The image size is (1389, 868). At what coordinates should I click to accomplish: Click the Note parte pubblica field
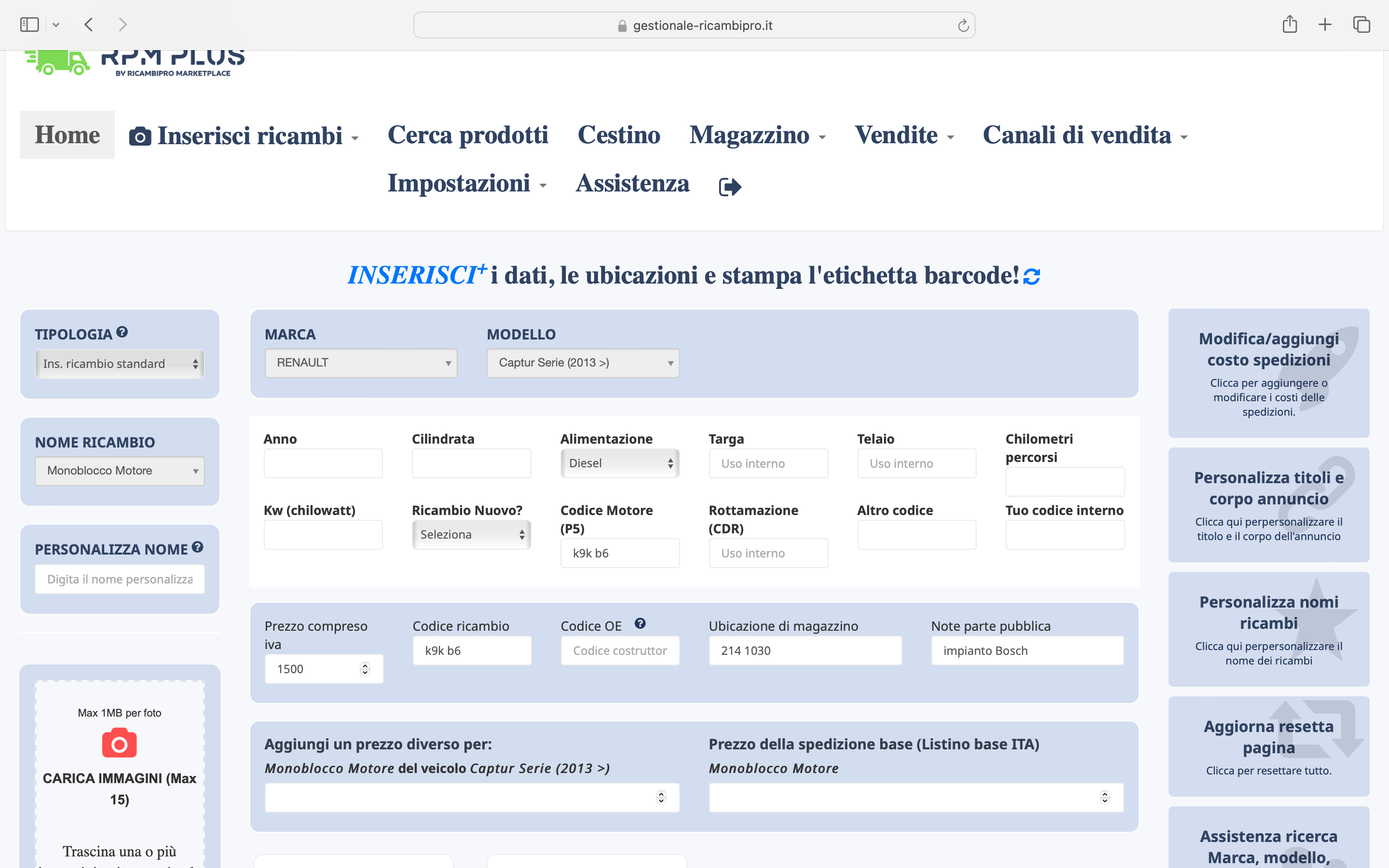coord(1027,651)
